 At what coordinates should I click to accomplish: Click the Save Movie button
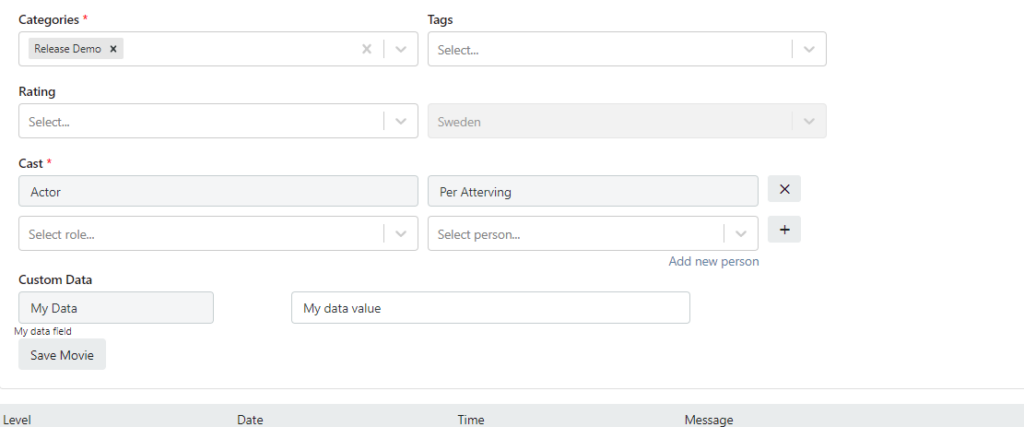(62, 355)
